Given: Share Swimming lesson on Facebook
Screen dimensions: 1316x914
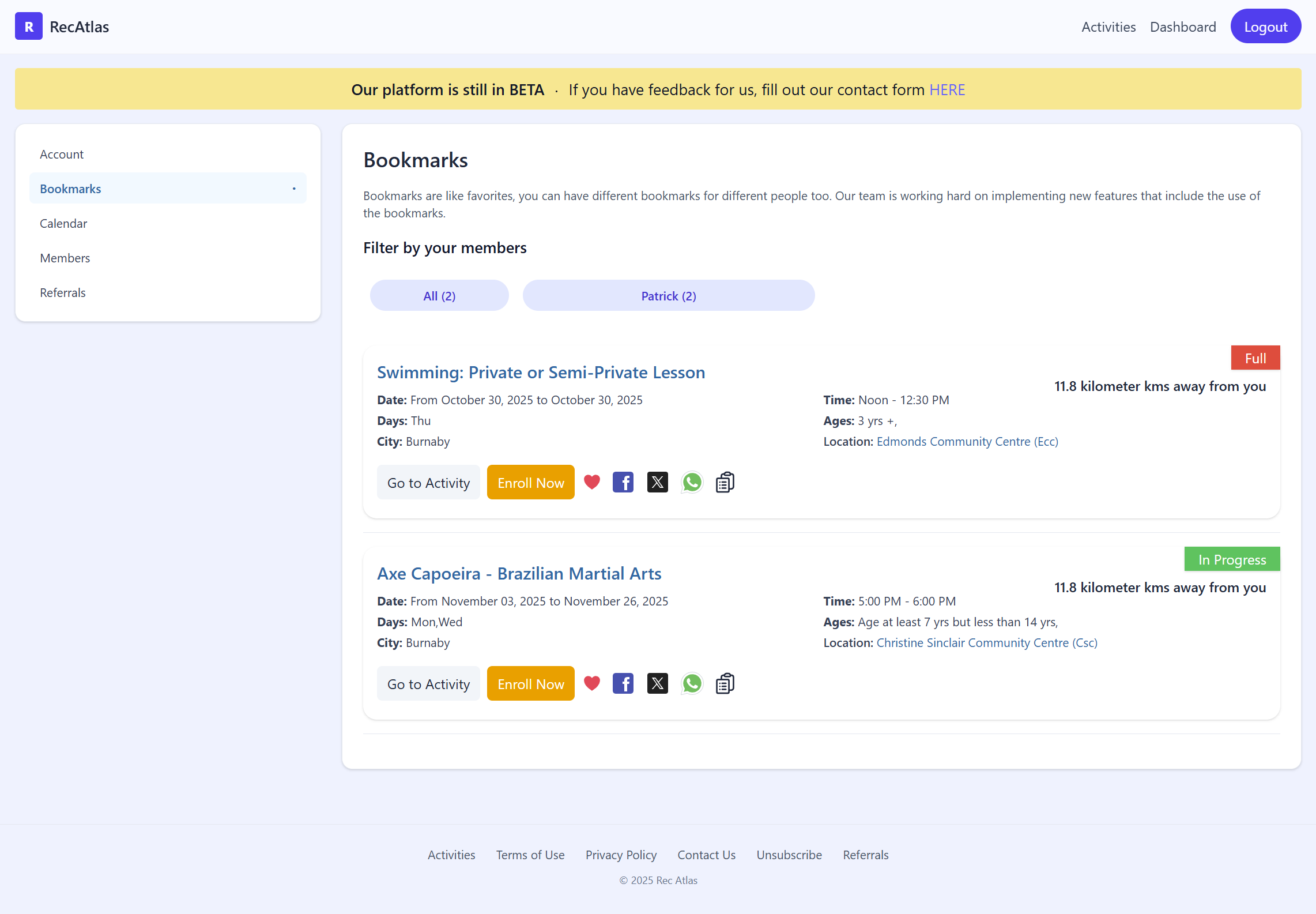Looking at the screenshot, I should click(623, 482).
